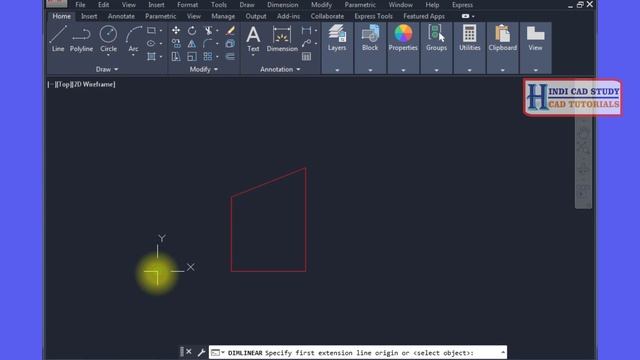Activate the Mirror tool
This screenshot has height=360, width=640.
coord(192,43)
